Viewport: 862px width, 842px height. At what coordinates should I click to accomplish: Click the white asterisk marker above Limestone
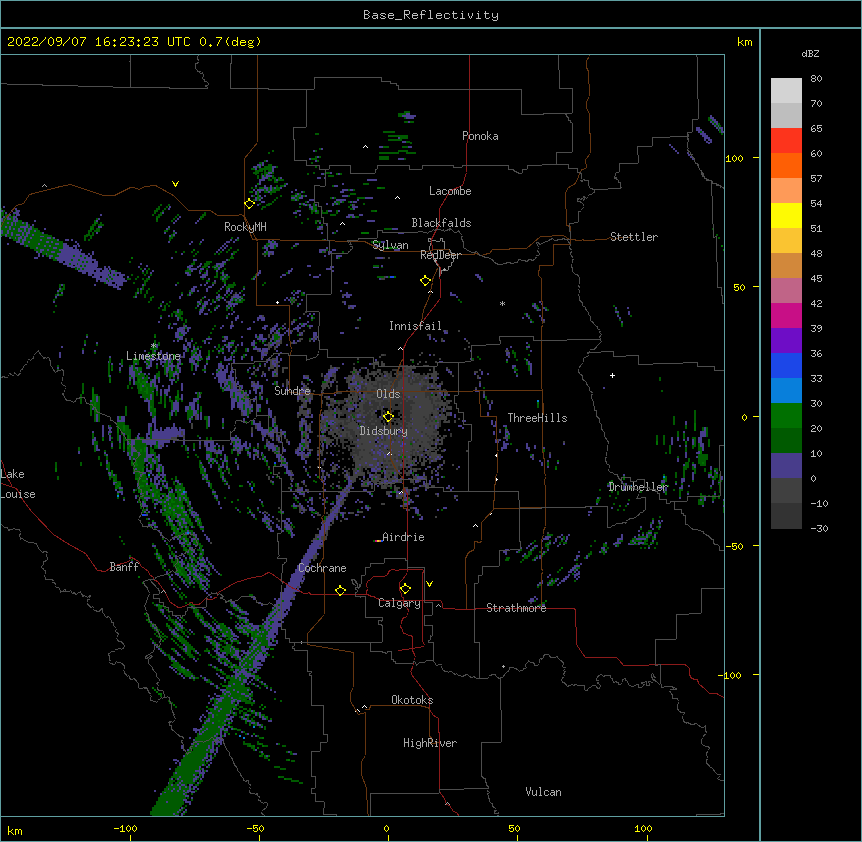click(154, 346)
